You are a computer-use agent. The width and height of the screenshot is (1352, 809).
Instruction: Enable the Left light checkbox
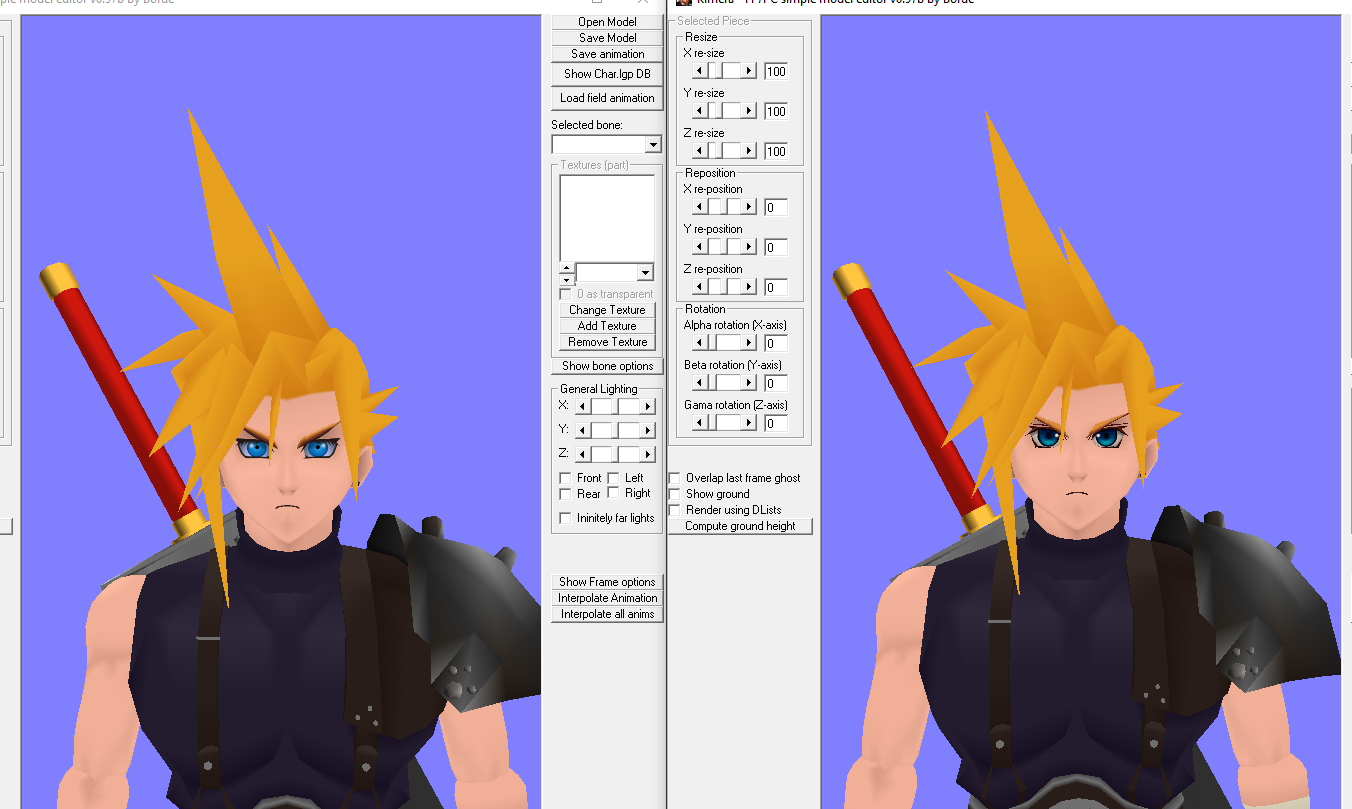click(x=613, y=478)
